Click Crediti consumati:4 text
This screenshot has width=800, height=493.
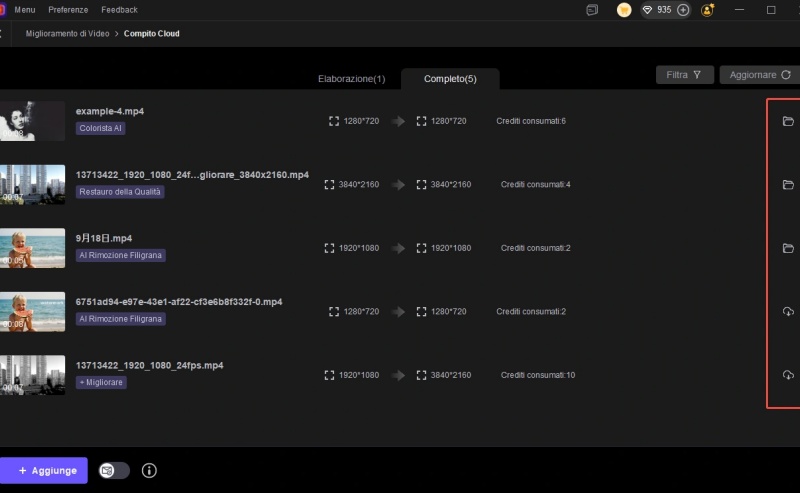tap(535, 184)
